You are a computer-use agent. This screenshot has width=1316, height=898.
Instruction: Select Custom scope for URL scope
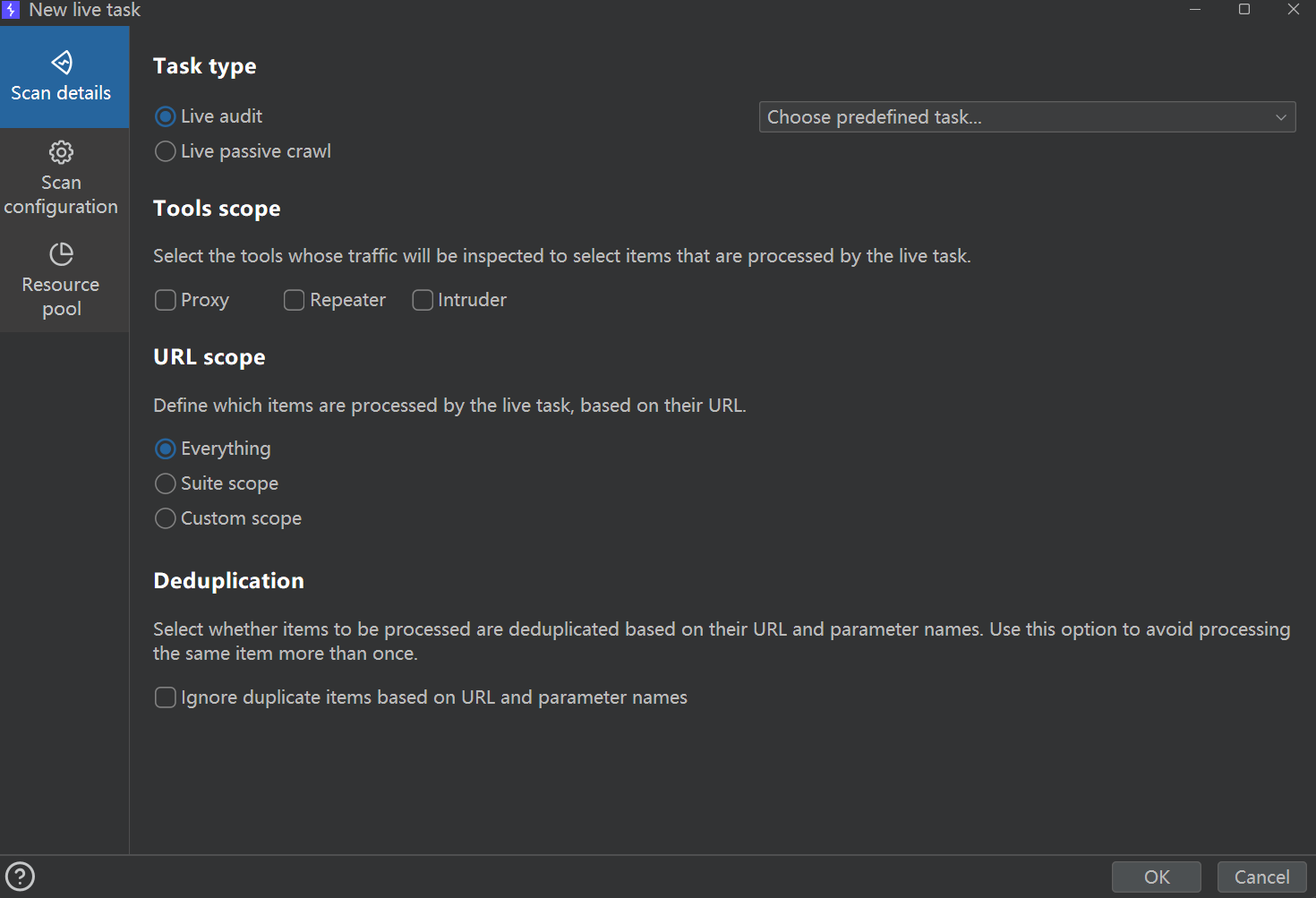(166, 518)
